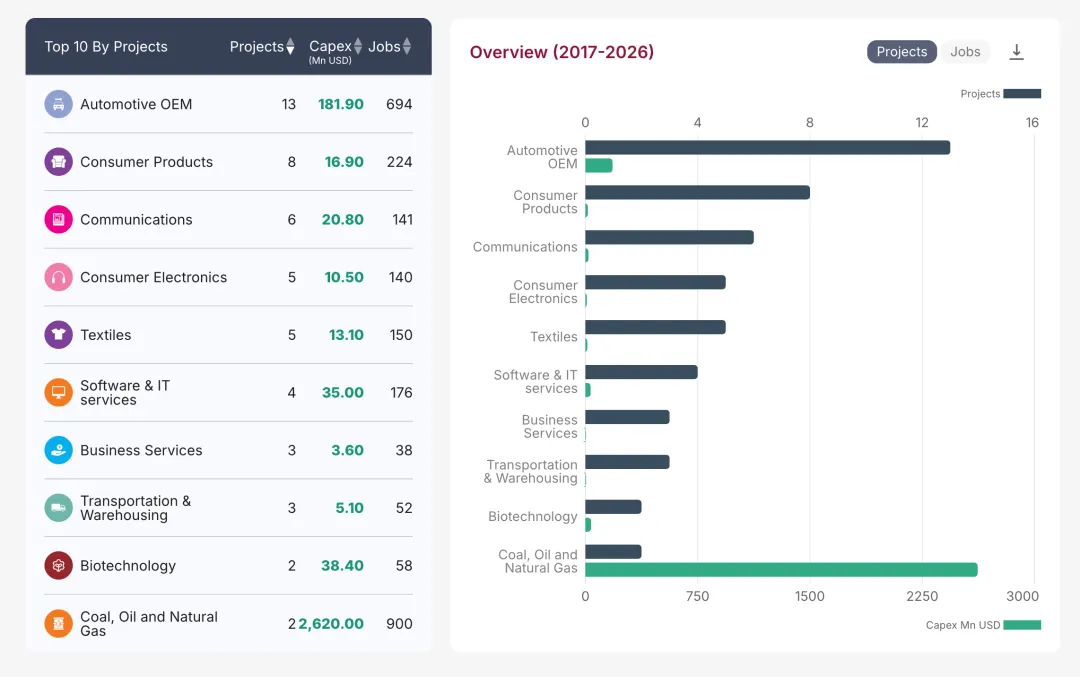Click the Software & IT monitor icon
Viewport: 1080px width, 677px height.
pyautogui.click(x=58, y=392)
